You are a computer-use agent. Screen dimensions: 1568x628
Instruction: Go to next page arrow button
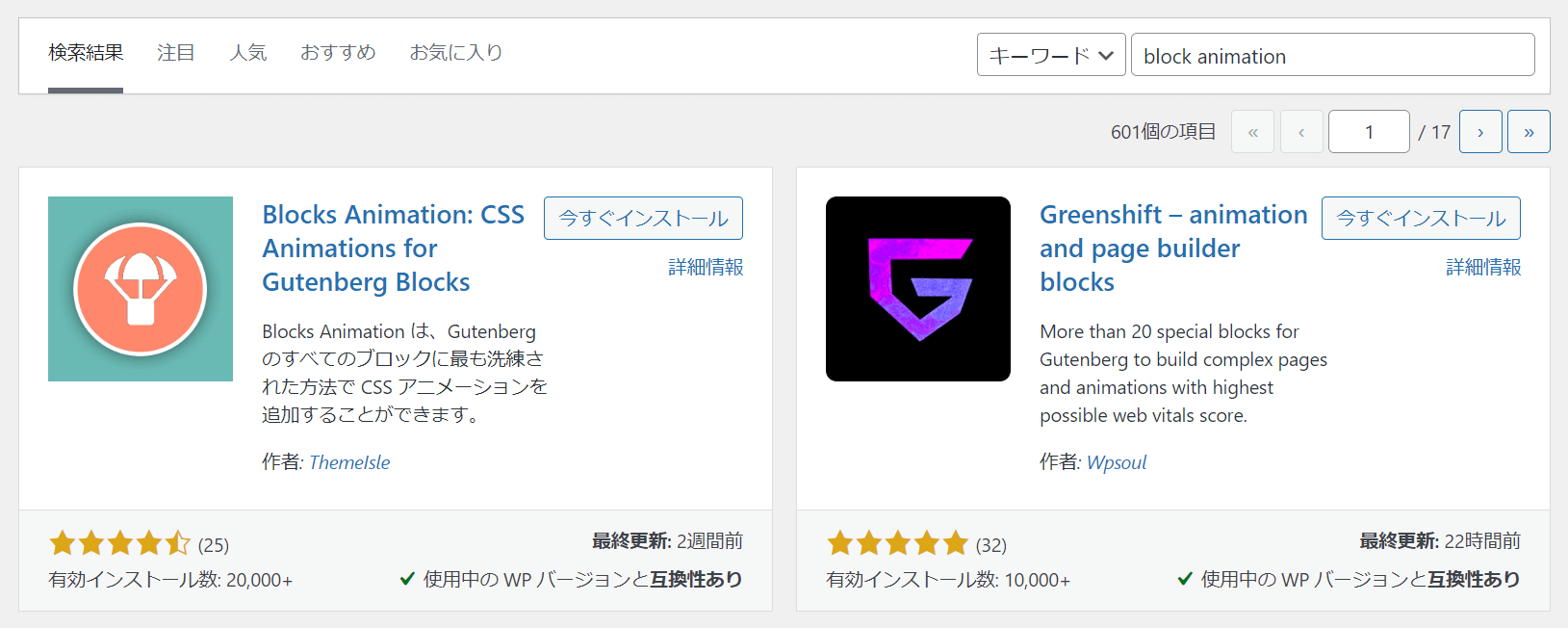tap(1480, 132)
